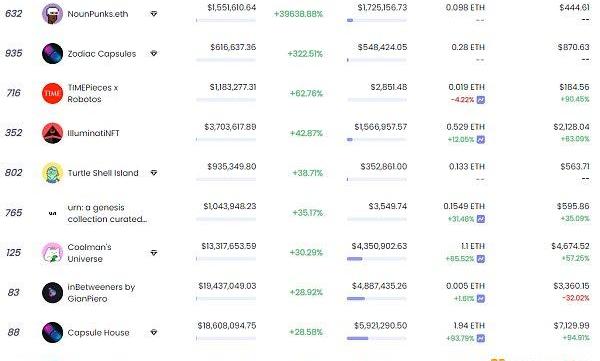
Task: Open the urn: a genesis collection link
Action: click(x=107, y=213)
